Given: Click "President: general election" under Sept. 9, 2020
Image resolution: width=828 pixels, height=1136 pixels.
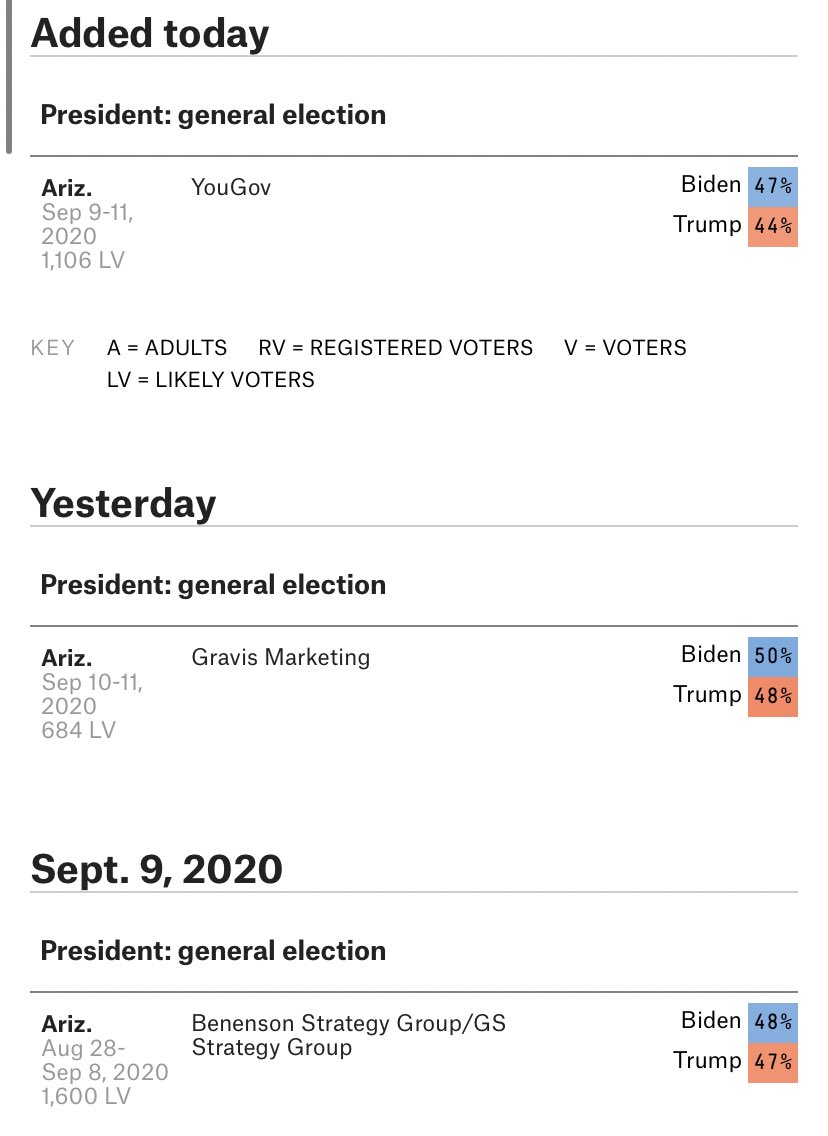Looking at the screenshot, I should [x=213, y=951].
